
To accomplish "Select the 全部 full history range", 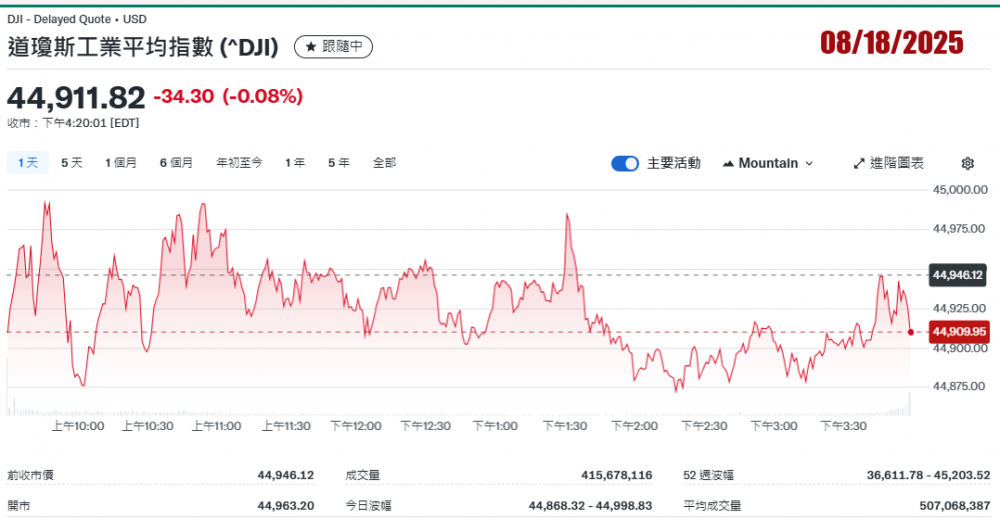I will pyautogui.click(x=384, y=163).
